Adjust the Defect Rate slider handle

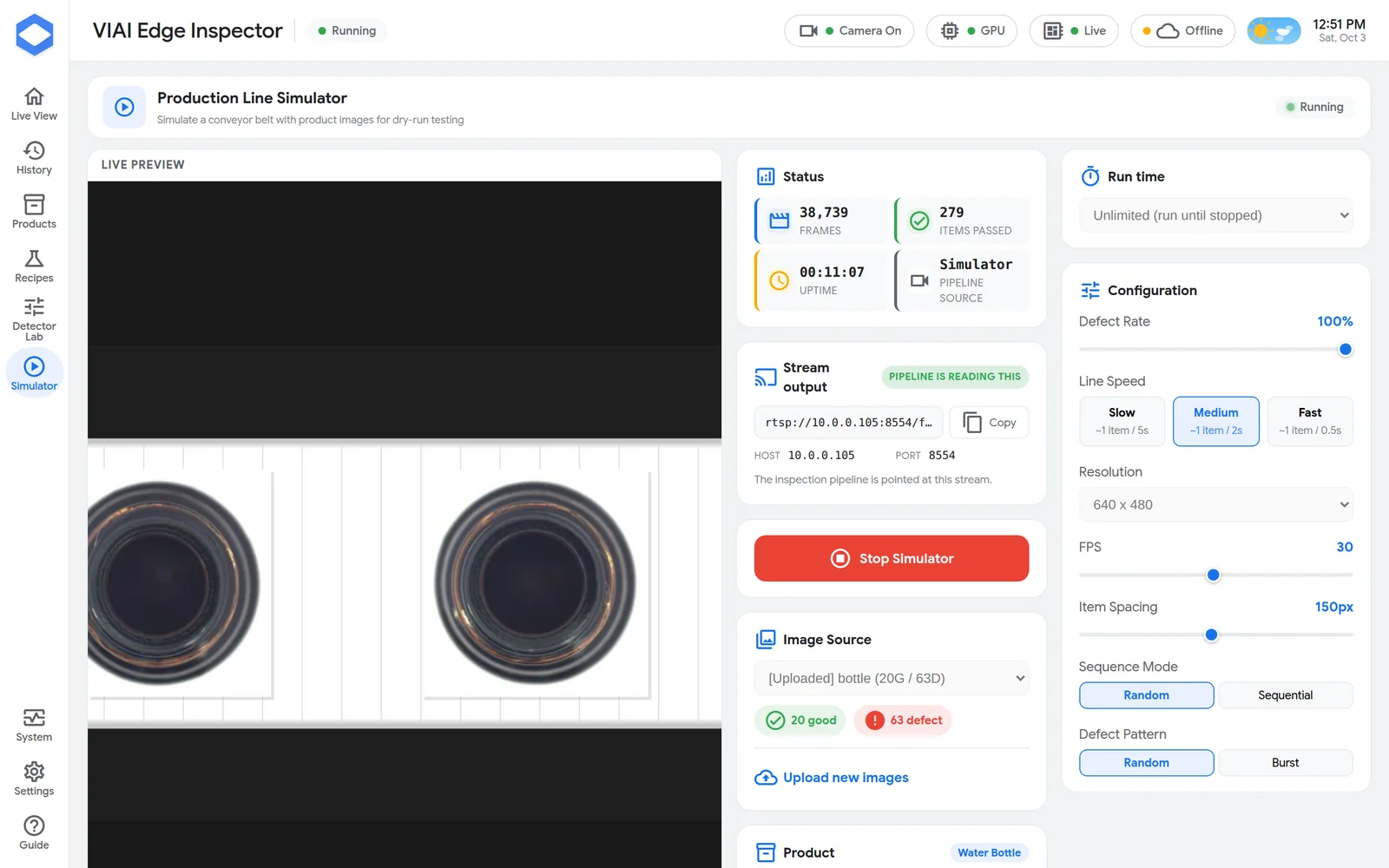coord(1345,350)
